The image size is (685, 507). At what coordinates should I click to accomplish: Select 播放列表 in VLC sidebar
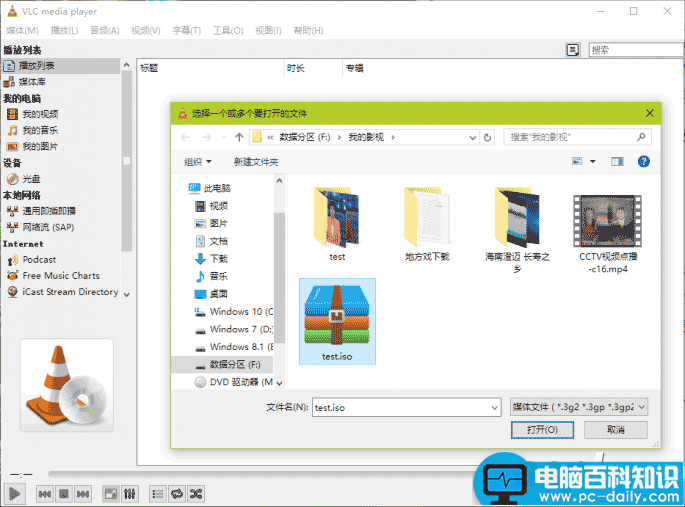(x=61, y=66)
